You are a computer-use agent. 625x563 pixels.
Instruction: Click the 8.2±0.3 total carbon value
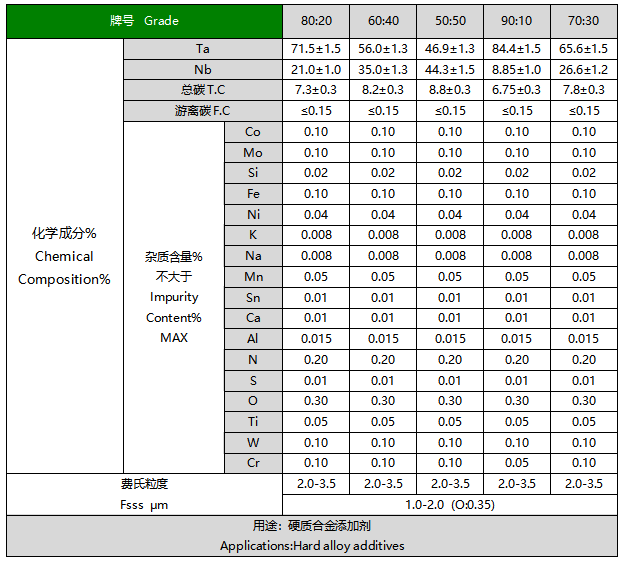(x=383, y=90)
